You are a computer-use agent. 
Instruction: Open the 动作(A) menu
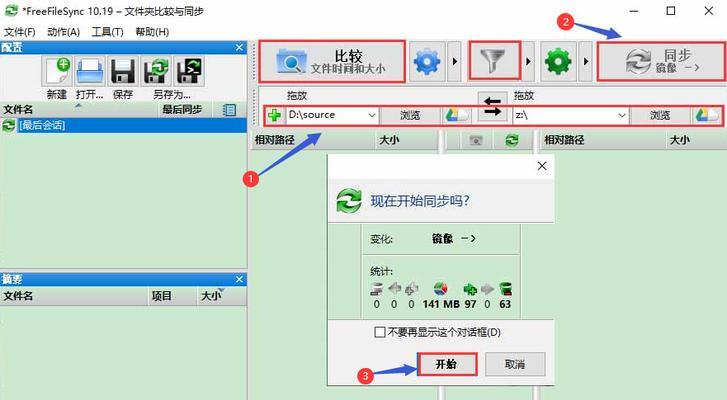click(64, 32)
